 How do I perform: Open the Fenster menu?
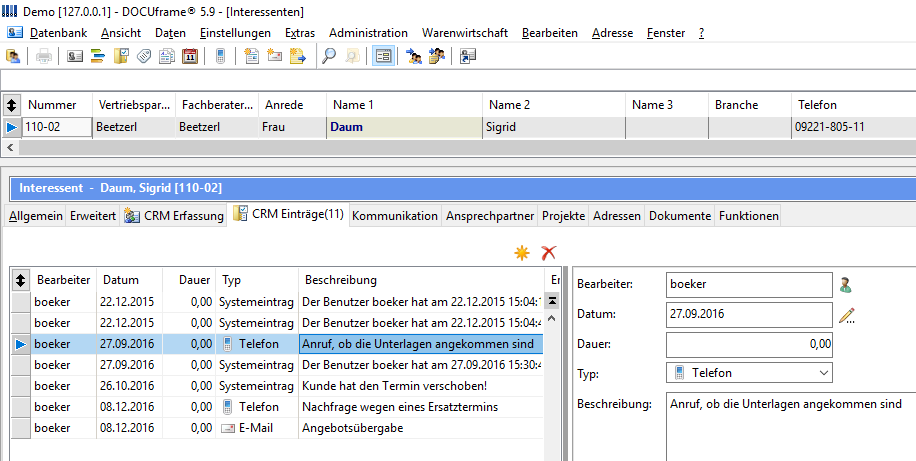pyautogui.click(x=666, y=33)
